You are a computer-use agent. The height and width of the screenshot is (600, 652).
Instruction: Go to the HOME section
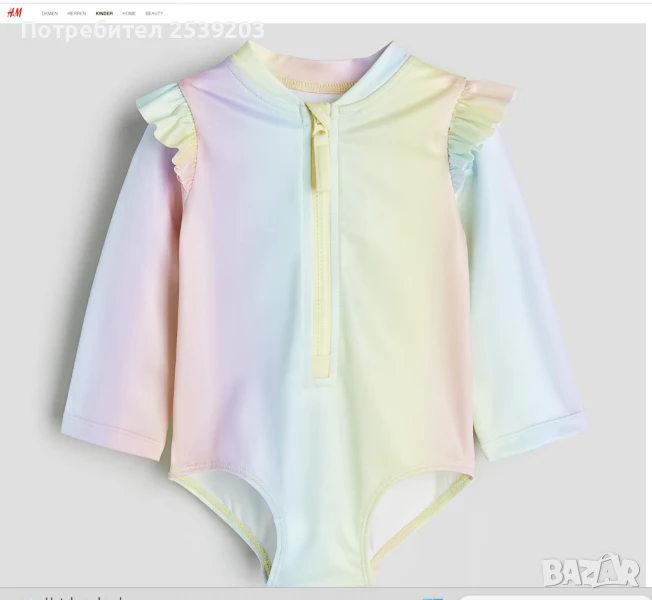coord(130,14)
